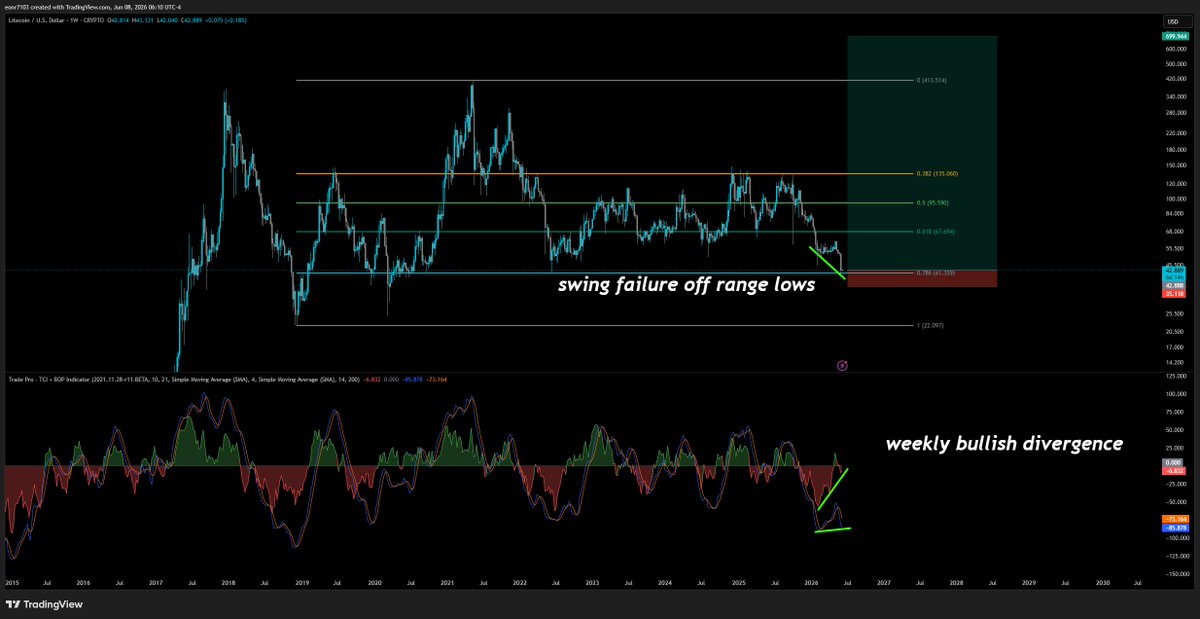This screenshot has height=619, width=1200.
Task: Click the blue 42.889 last price label
Action: click(1174, 270)
